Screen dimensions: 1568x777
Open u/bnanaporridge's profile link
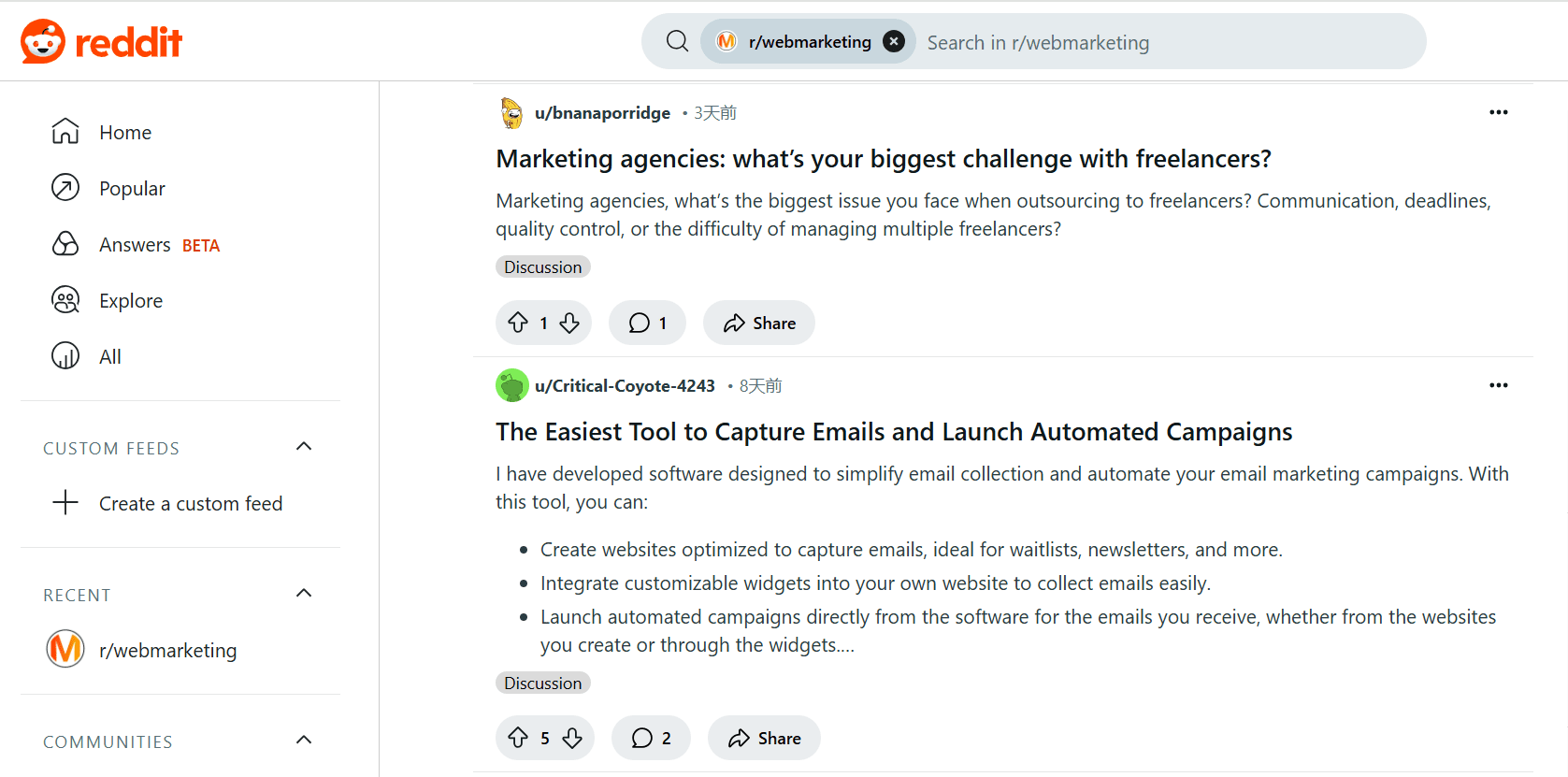pyautogui.click(x=602, y=113)
